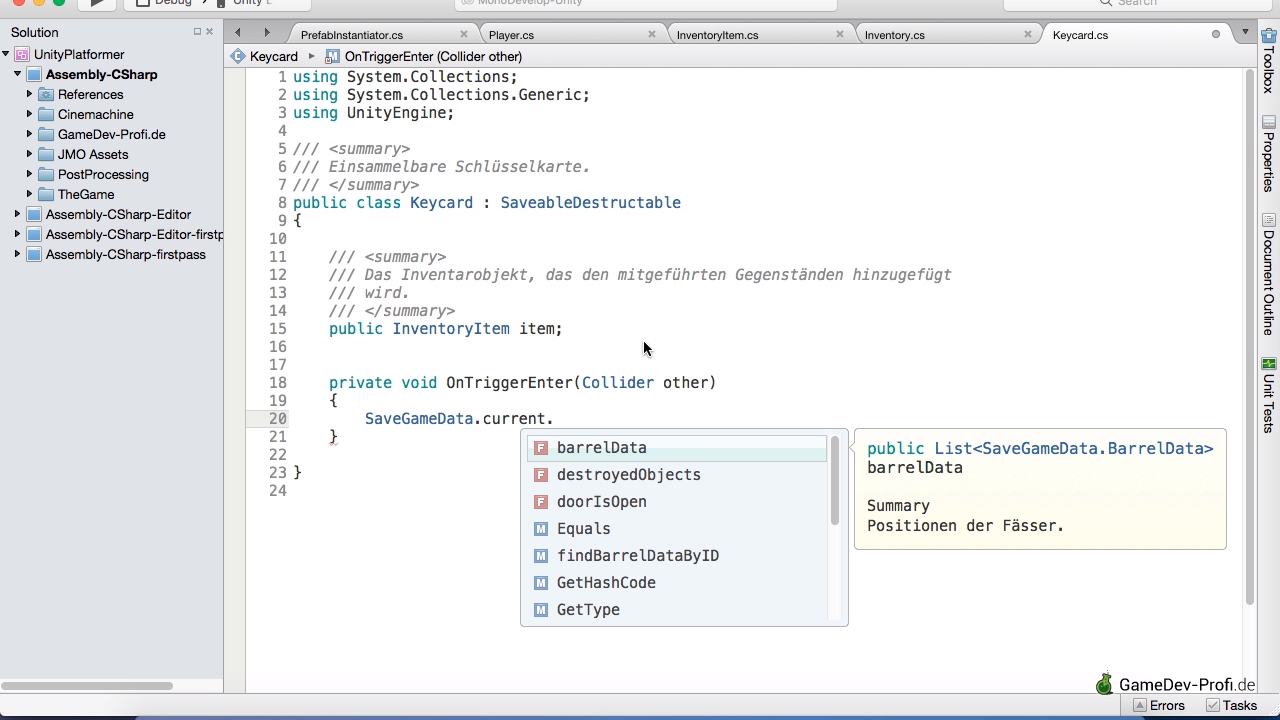The height and width of the screenshot is (720, 1280).
Task: Click the Cinemachine folder icon
Action: pyautogui.click(x=46, y=114)
